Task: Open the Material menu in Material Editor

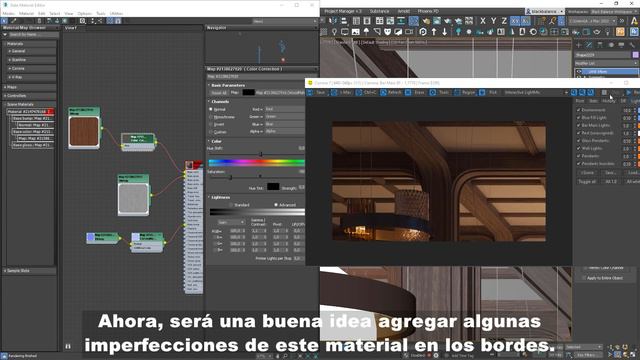Action: coord(27,13)
